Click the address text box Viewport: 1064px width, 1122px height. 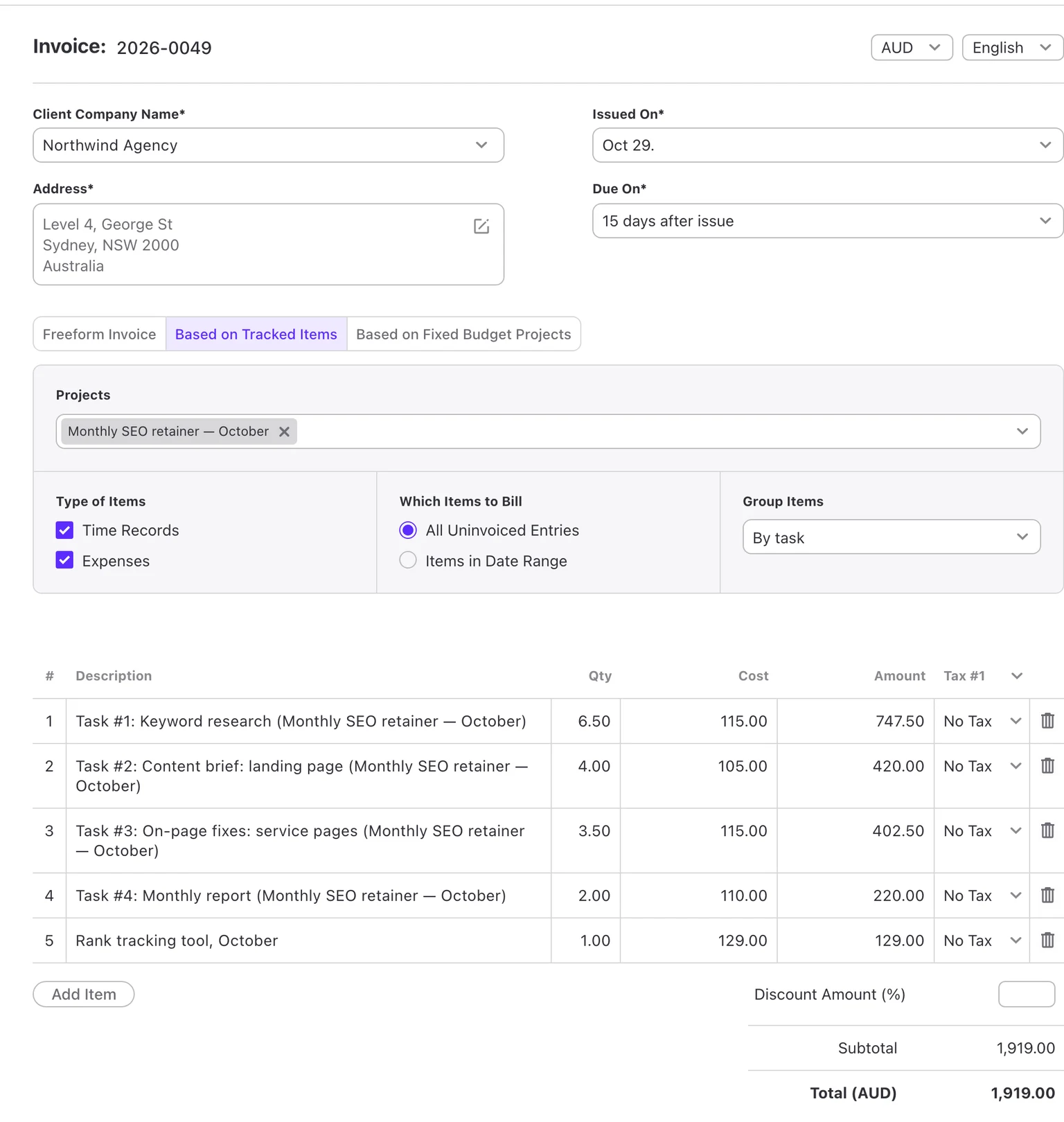tap(268, 244)
